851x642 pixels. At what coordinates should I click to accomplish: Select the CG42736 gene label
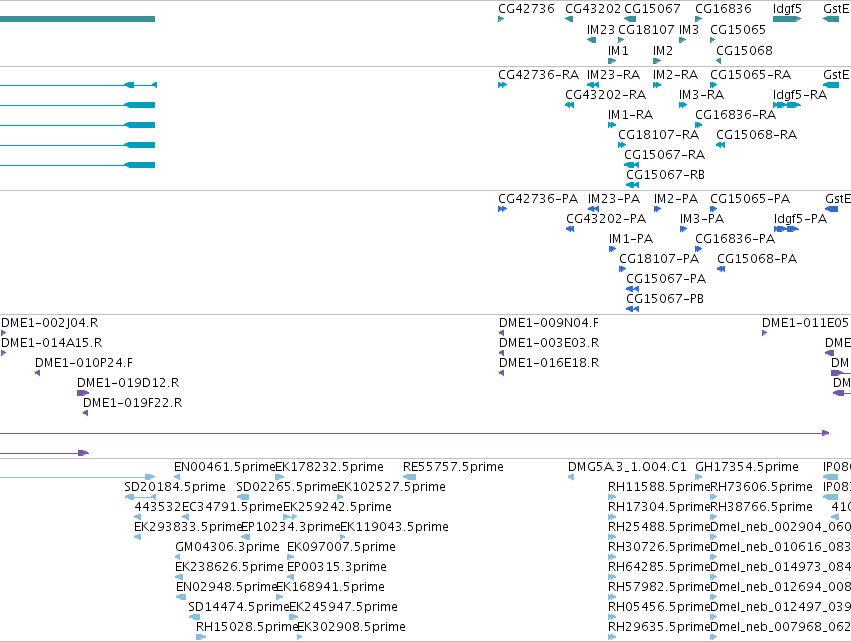pos(526,9)
